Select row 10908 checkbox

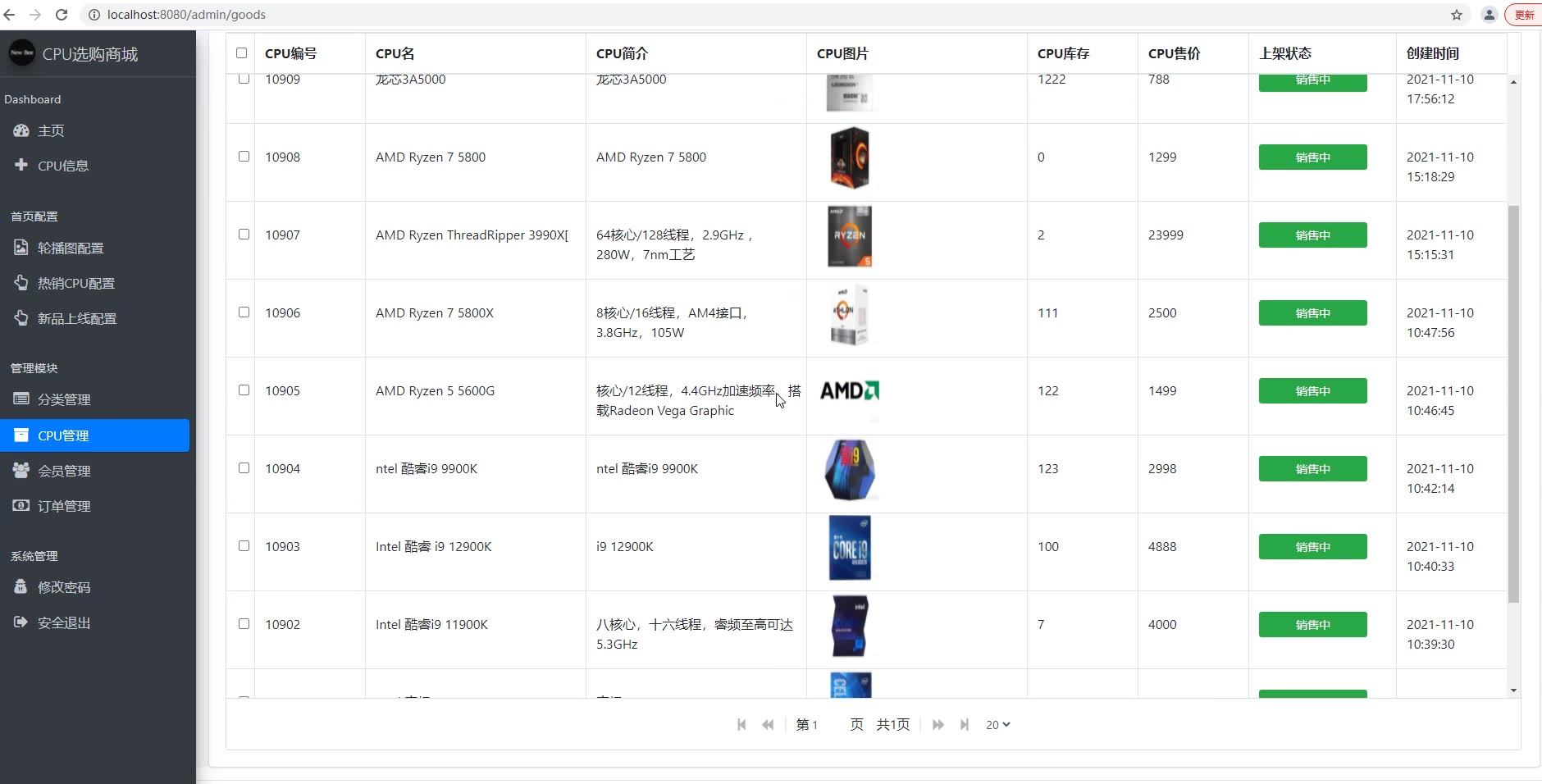click(244, 156)
